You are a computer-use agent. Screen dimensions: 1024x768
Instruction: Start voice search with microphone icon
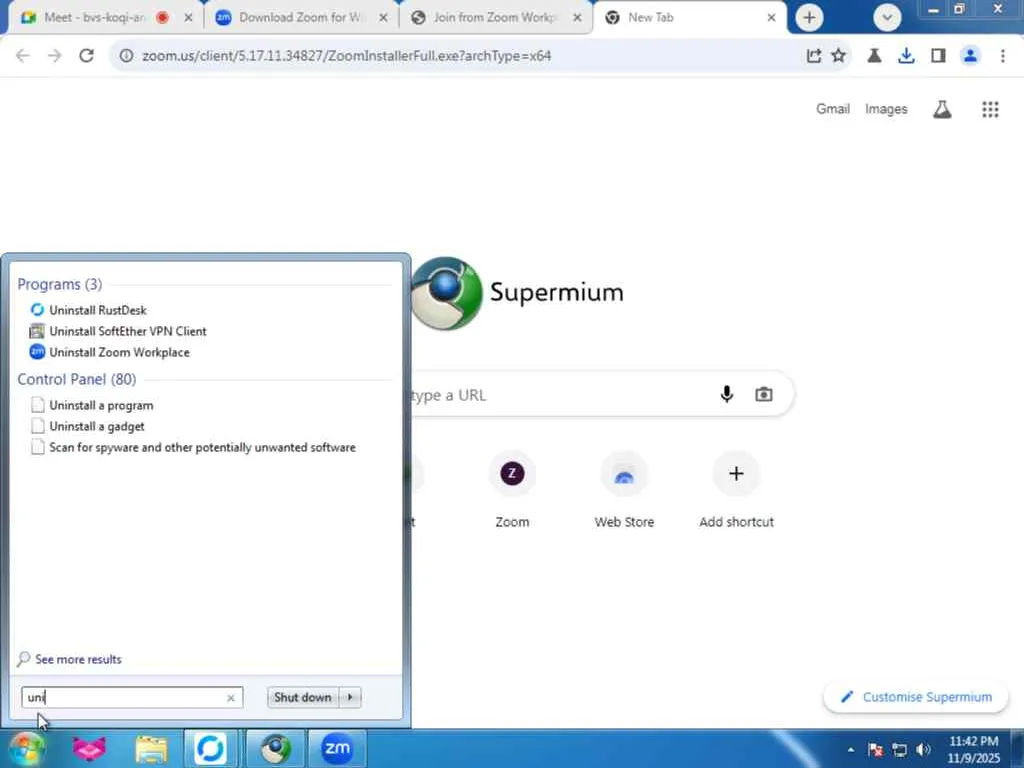point(726,394)
